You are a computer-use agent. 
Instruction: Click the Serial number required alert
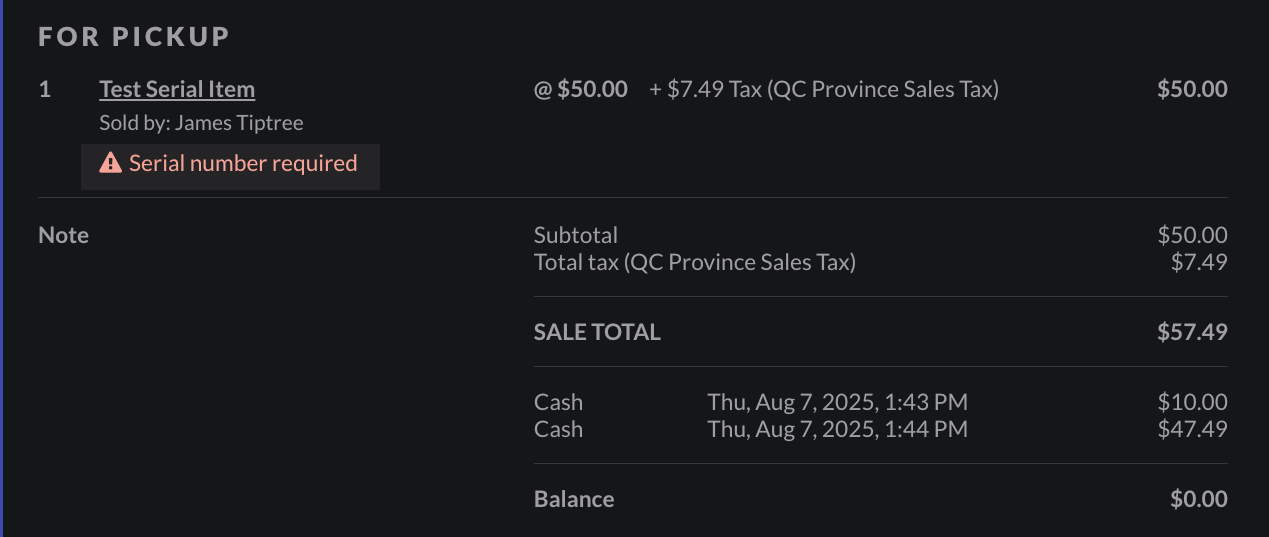click(242, 163)
